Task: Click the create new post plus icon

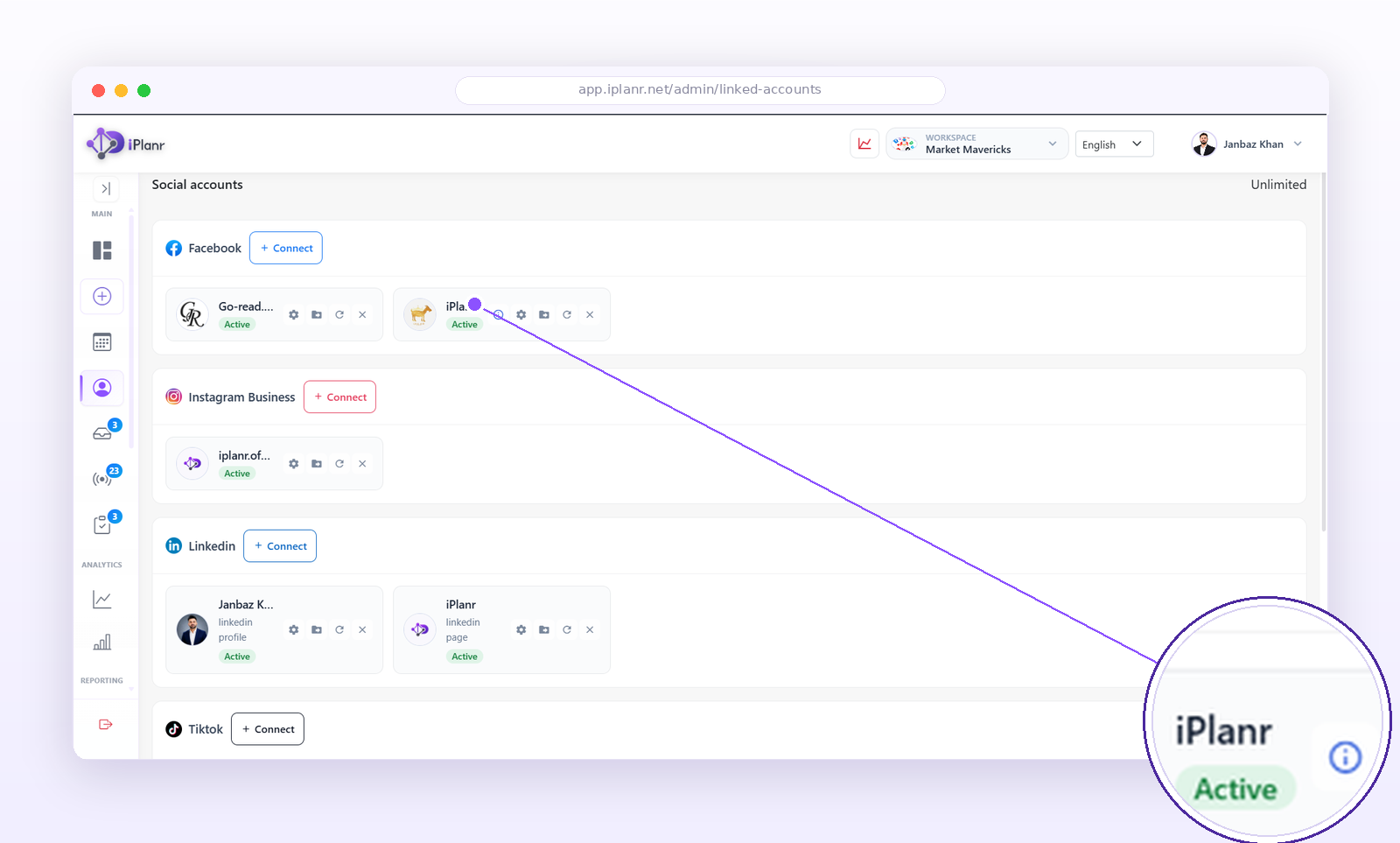Action: [102, 296]
